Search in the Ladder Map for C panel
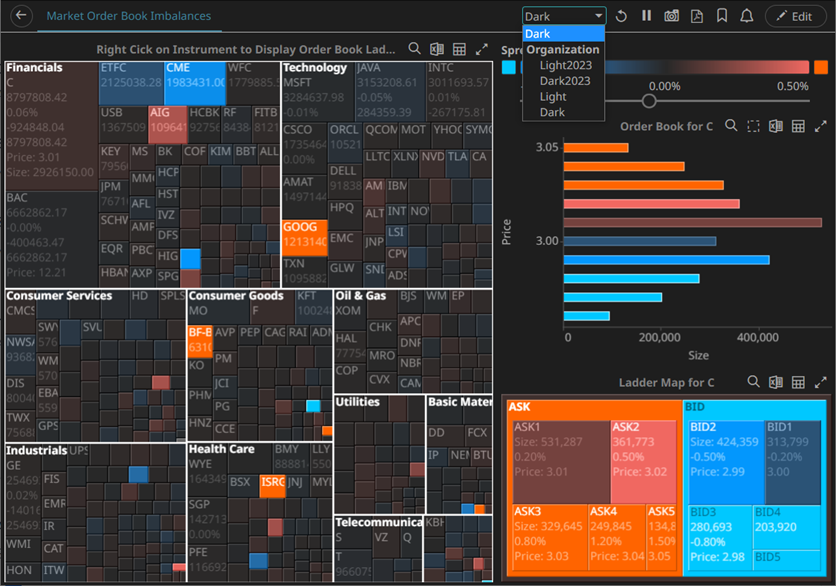This screenshot has width=836, height=586. click(753, 381)
